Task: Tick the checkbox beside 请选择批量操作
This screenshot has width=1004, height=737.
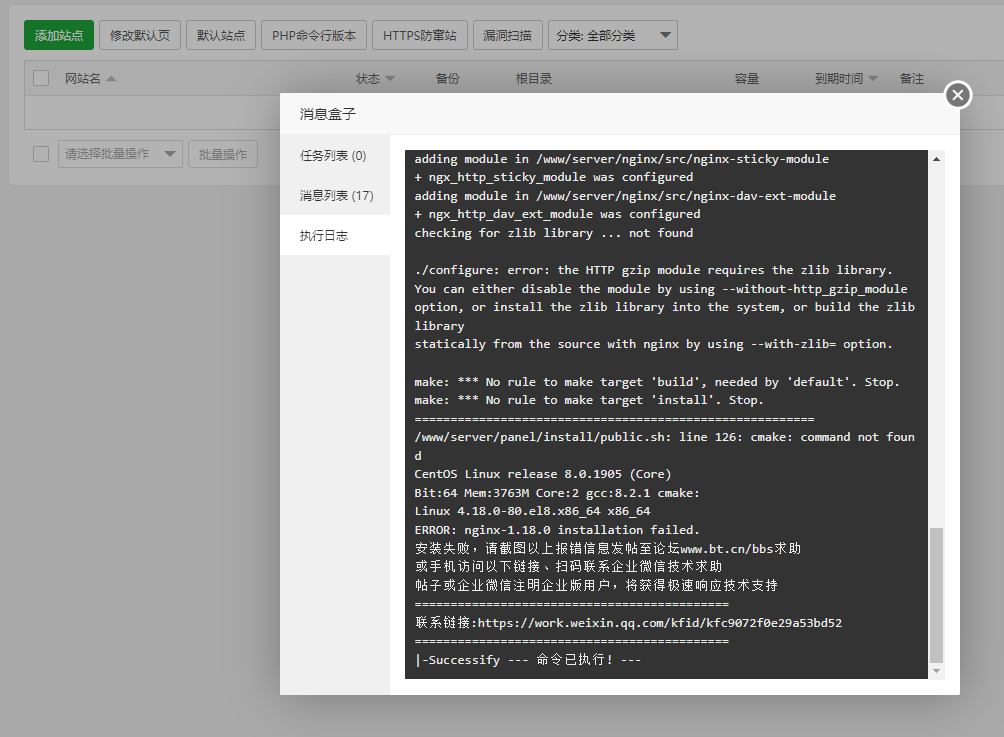Action: [41, 154]
